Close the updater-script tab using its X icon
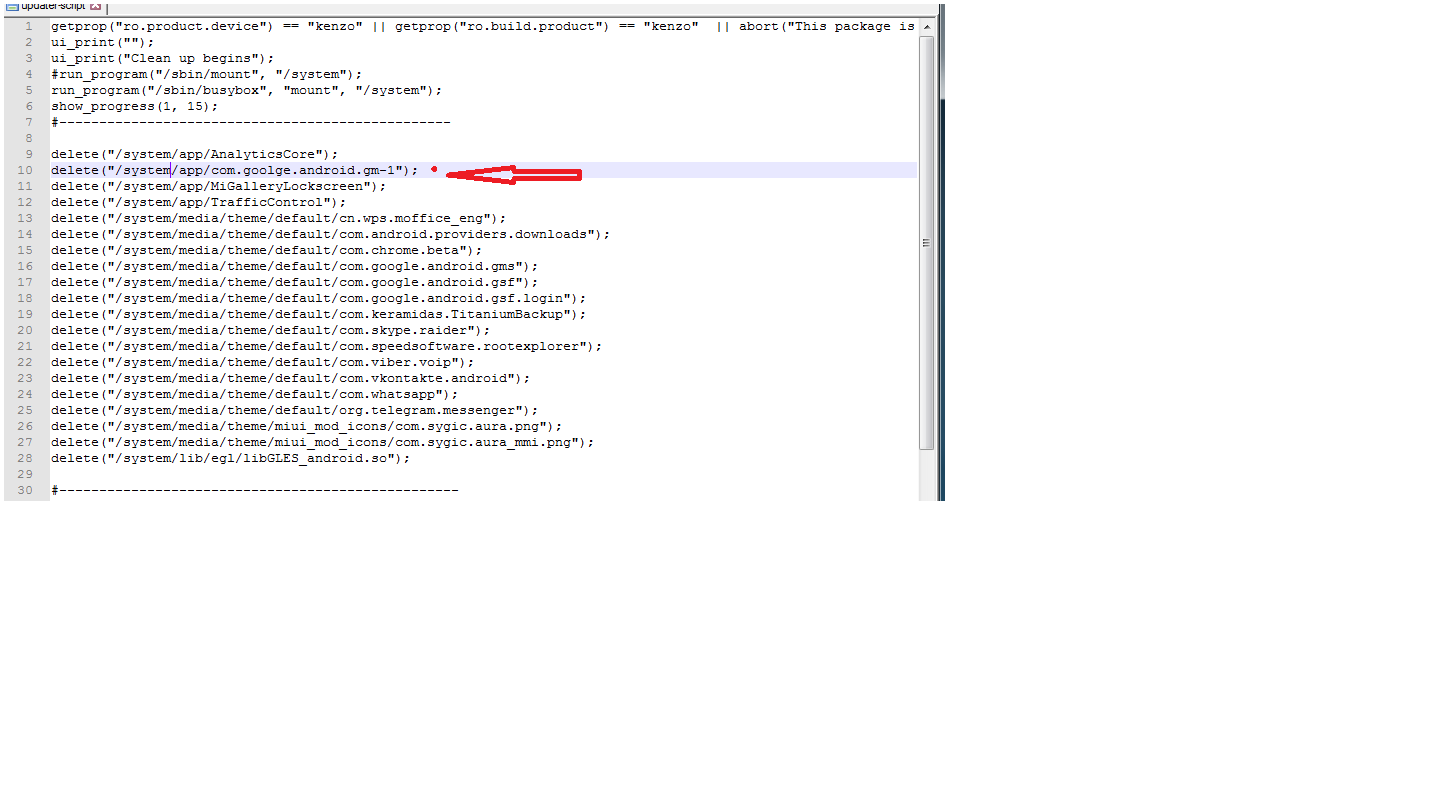 click(x=96, y=5)
